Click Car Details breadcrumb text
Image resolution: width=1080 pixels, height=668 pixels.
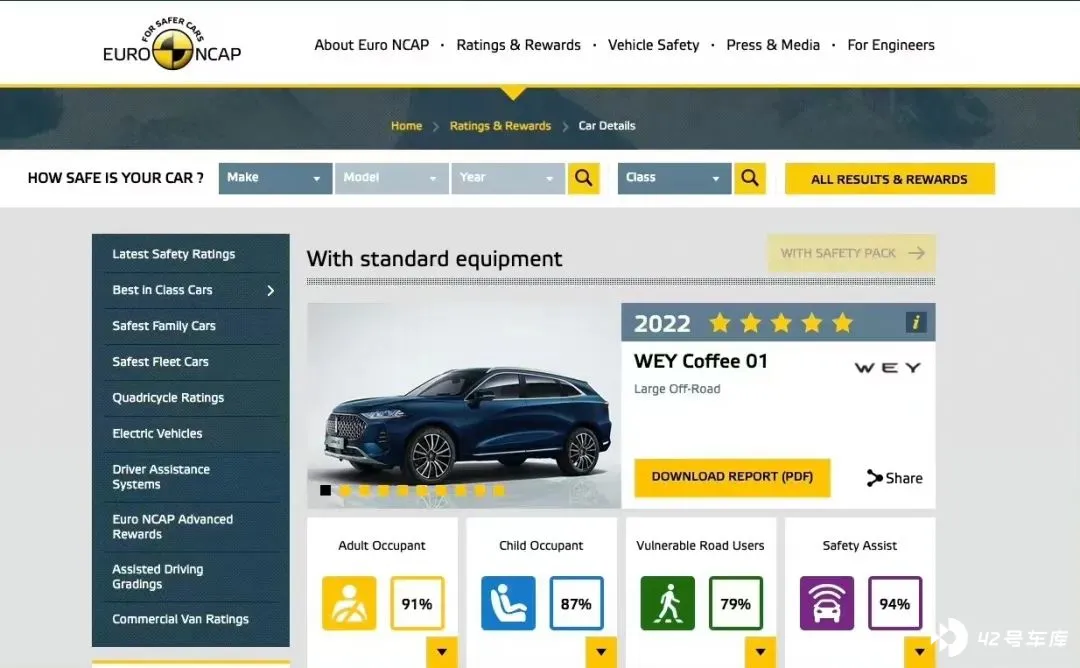[607, 126]
